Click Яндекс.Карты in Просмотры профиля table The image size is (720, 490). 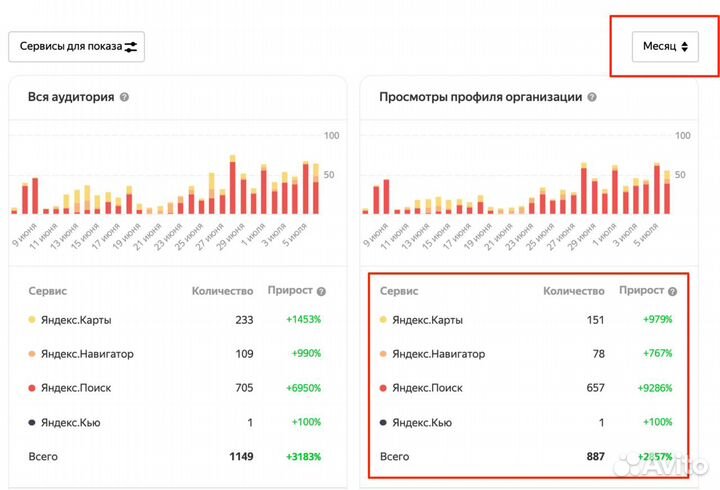(x=427, y=320)
